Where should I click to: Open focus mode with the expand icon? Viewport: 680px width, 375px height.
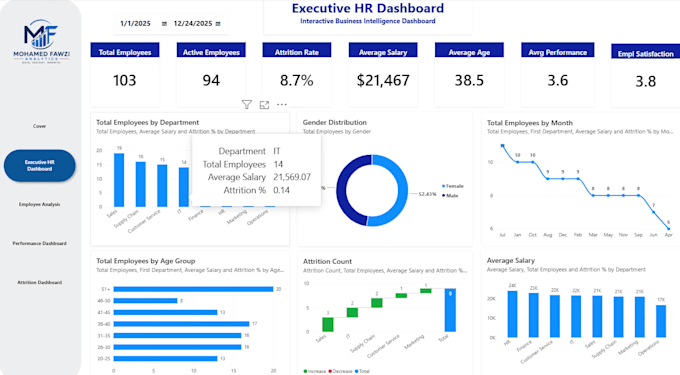click(264, 104)
